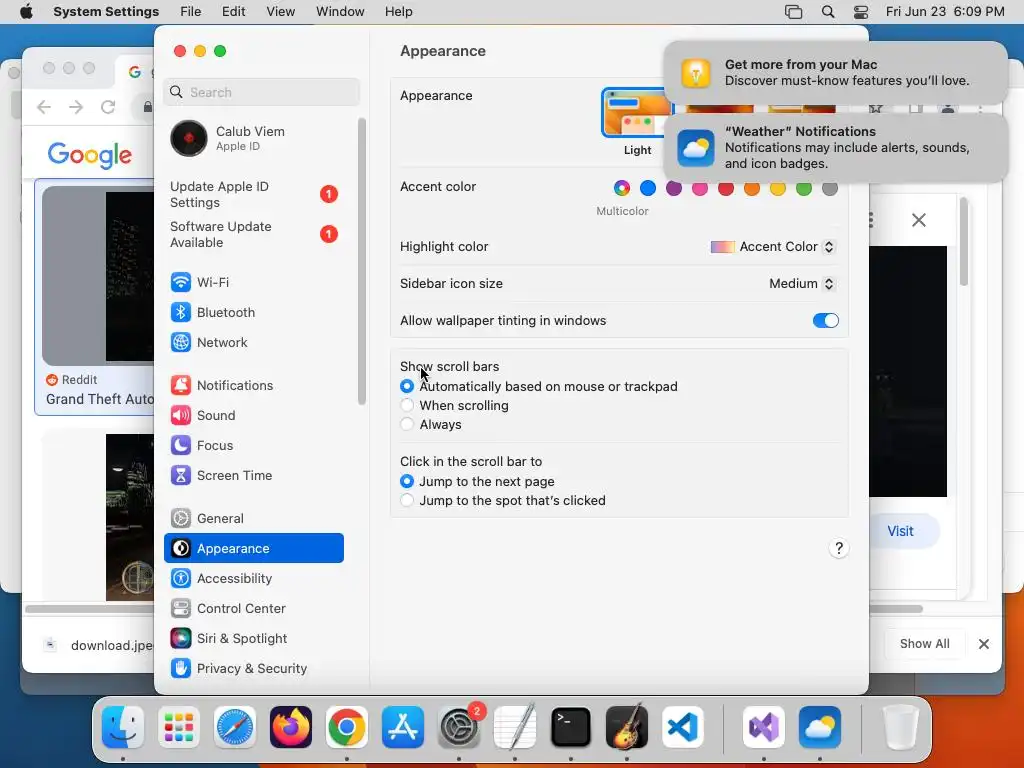
Task: Open the Help menu
Action: coord(398,12)
